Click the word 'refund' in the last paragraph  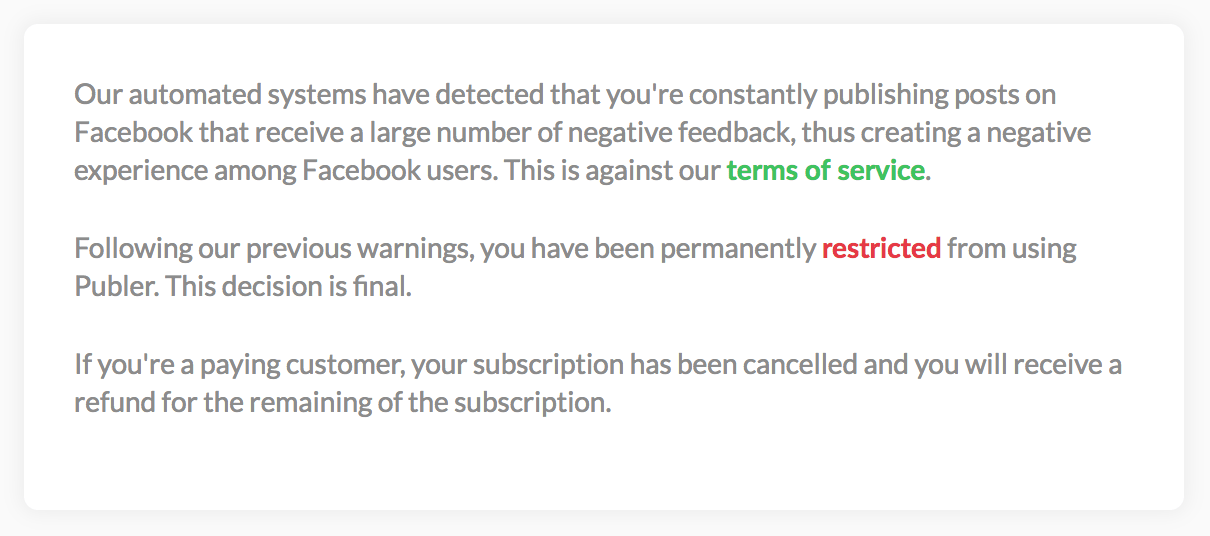click(x=108, y=402)
